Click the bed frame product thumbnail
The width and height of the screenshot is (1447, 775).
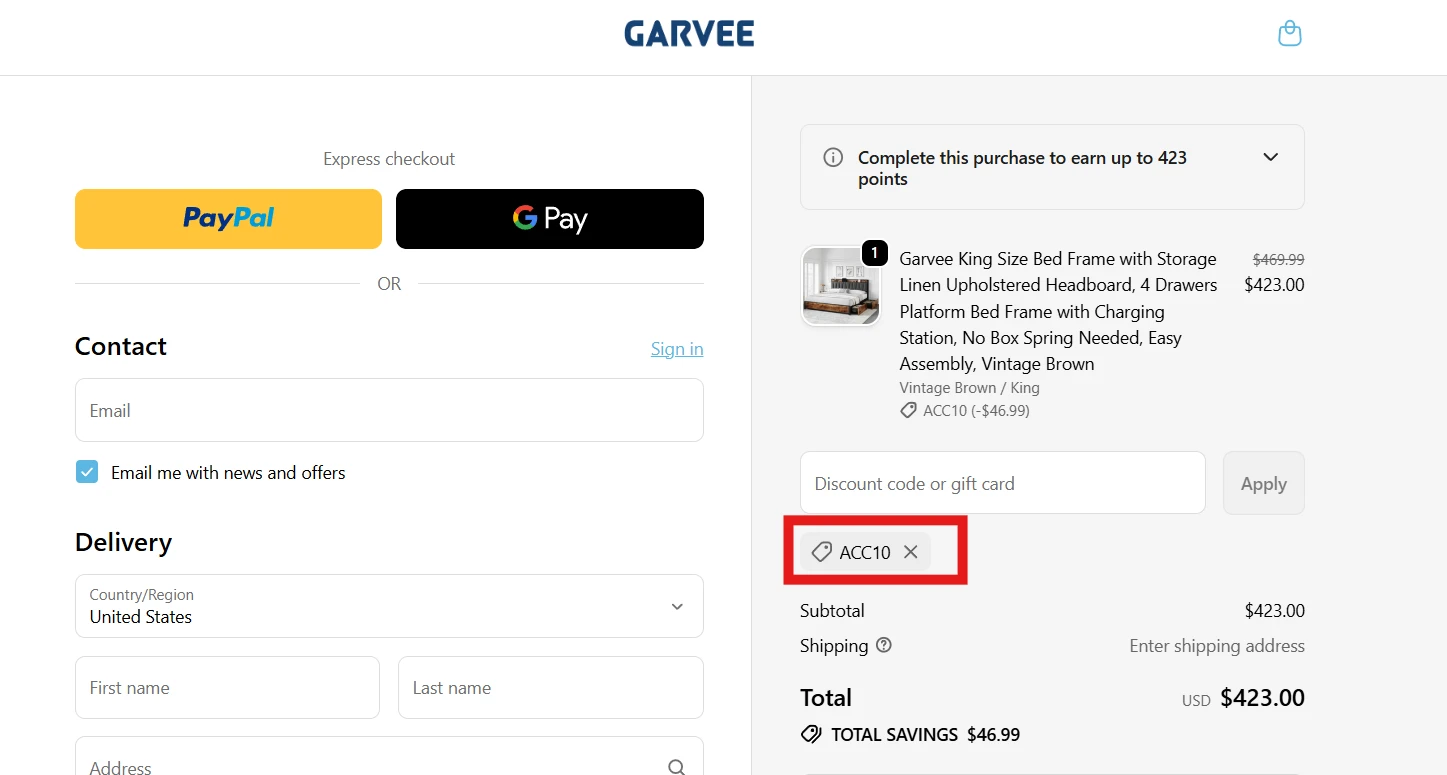(x=840, y=286)
